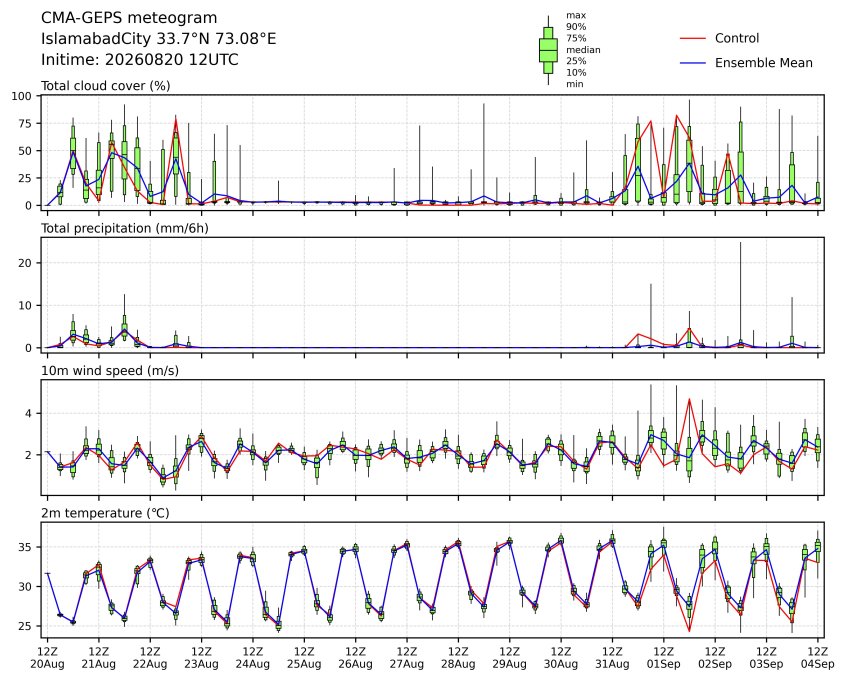Screen dimensions: 846x681
Task: Click the Total cloud cover (%) panel title
Action: (x=106, y=86)
